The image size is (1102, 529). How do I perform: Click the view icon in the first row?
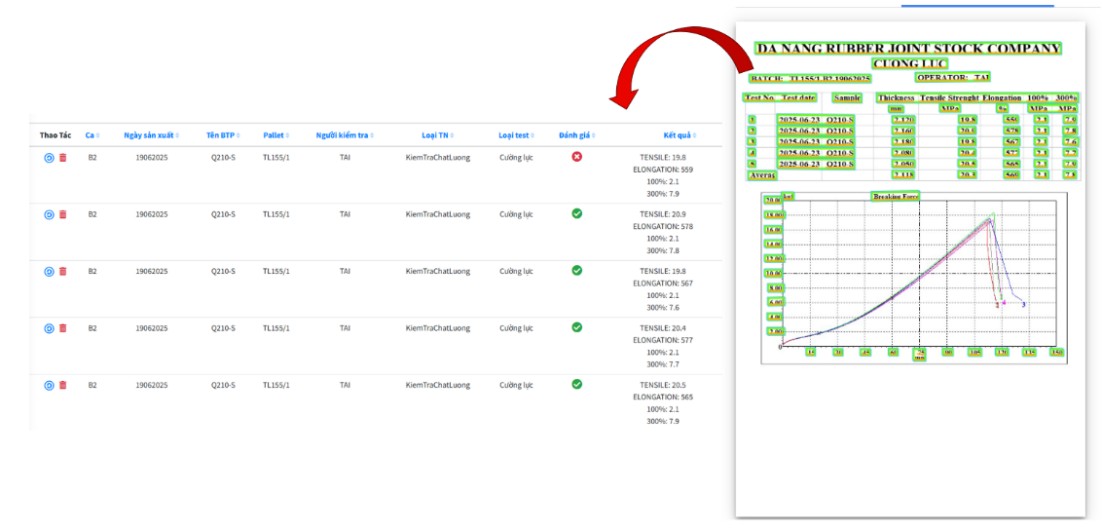[x=49, y=158]
